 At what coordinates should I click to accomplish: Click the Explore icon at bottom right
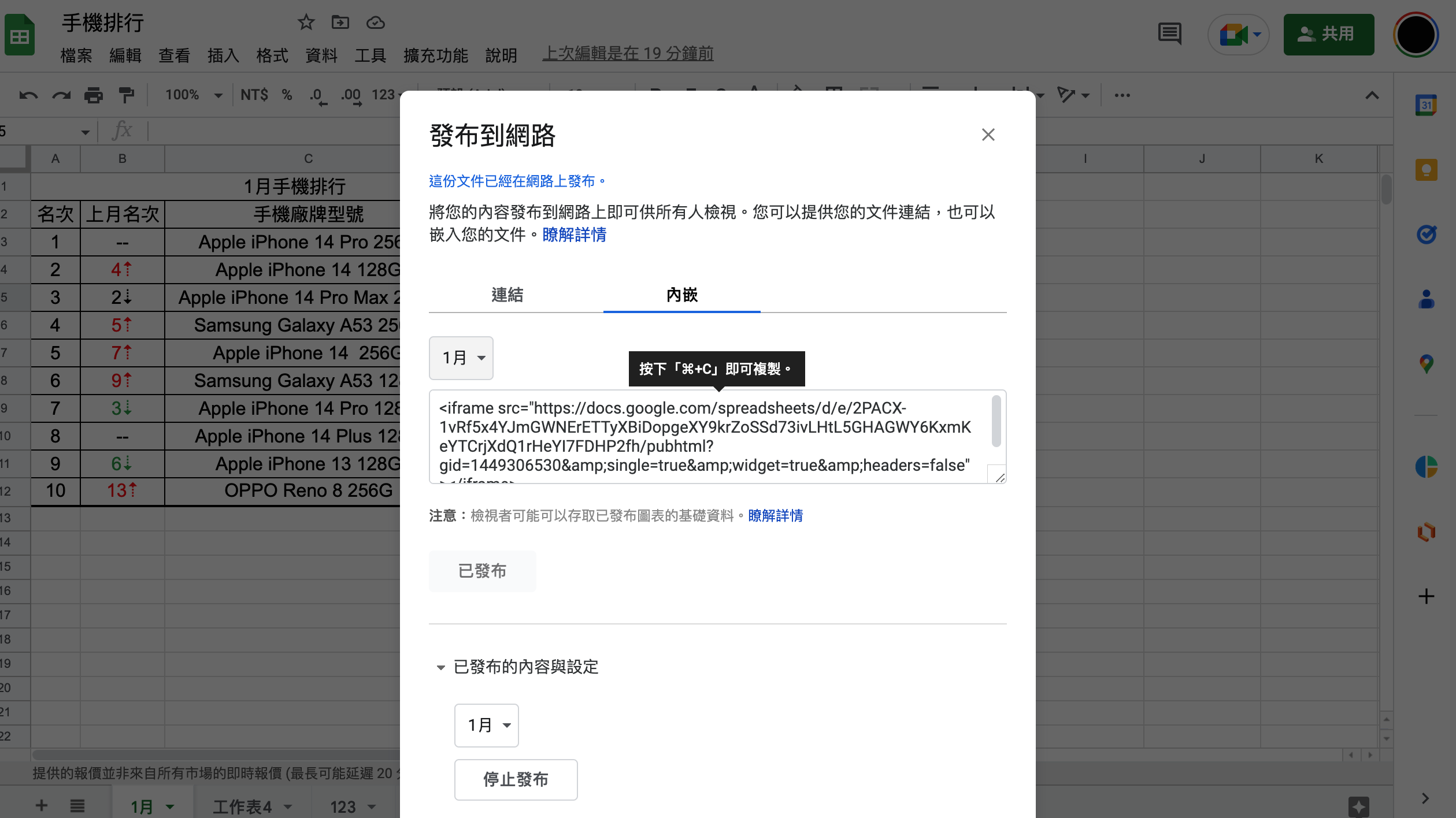click(1358, 806)
